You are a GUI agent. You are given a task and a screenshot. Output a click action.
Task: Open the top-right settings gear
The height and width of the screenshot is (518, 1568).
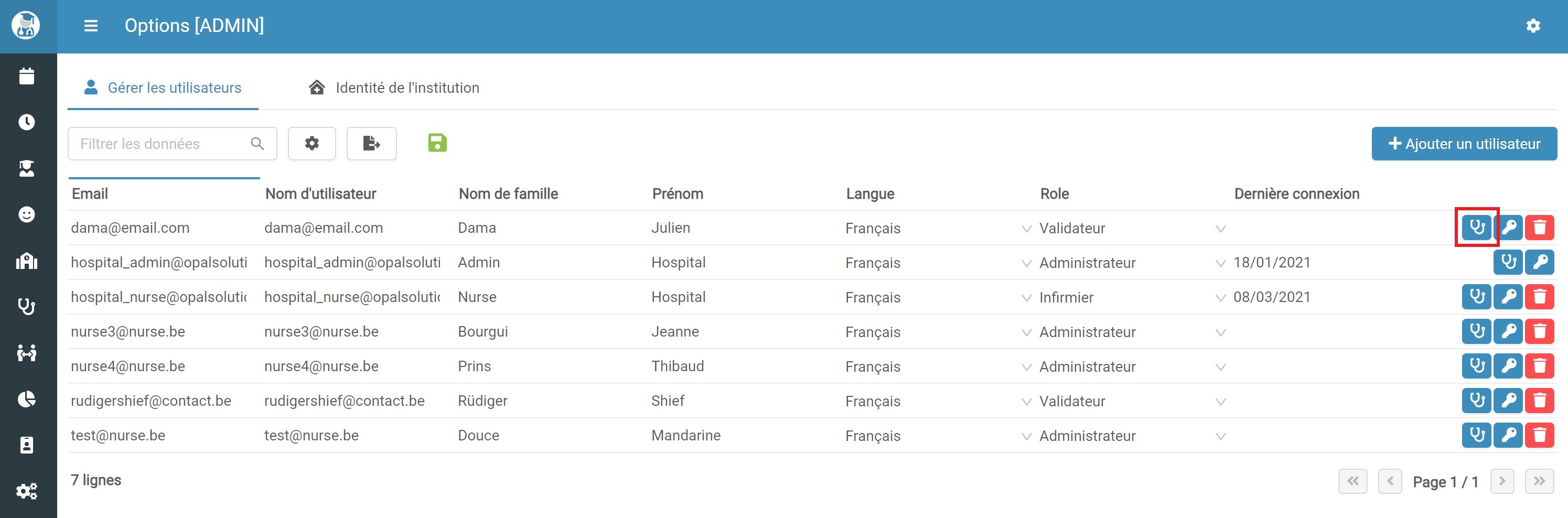(1533, 26)
